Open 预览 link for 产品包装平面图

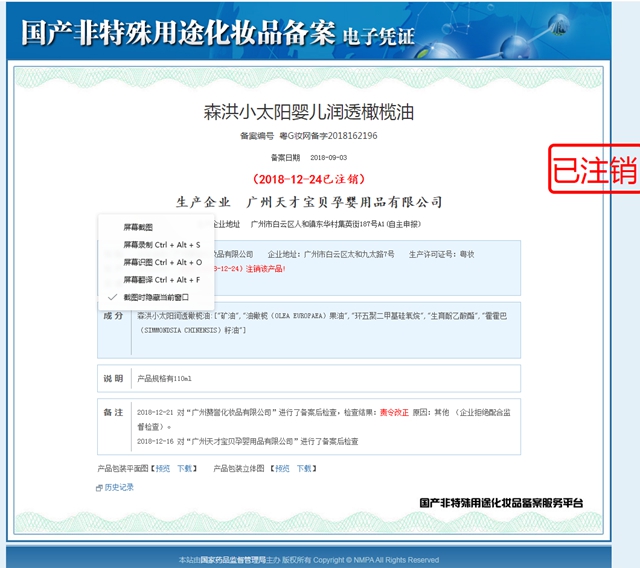tap(162, 468)
